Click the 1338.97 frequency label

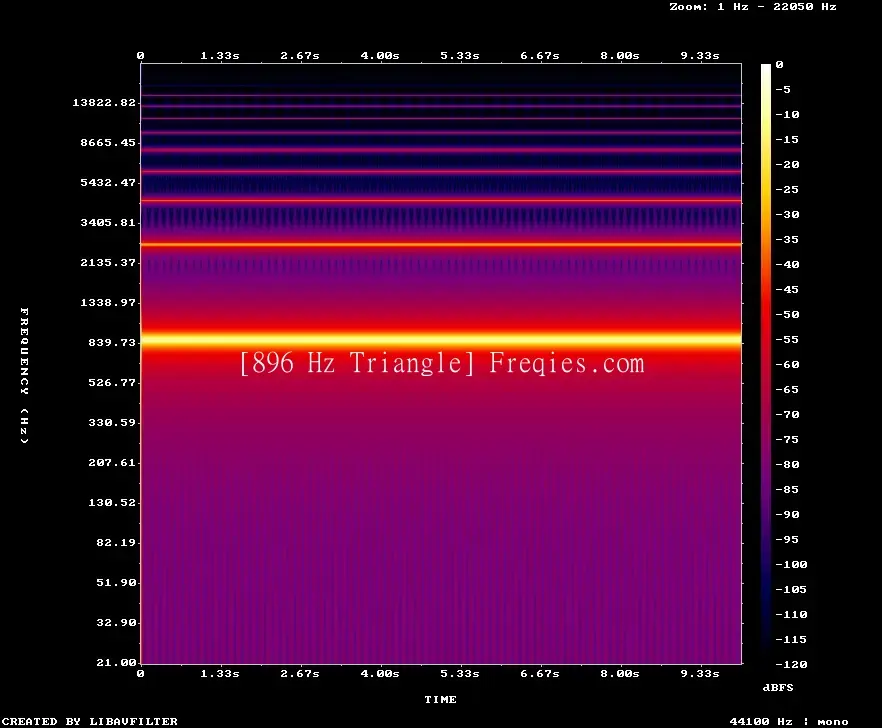pyautogui.click(x=108, y=302)
